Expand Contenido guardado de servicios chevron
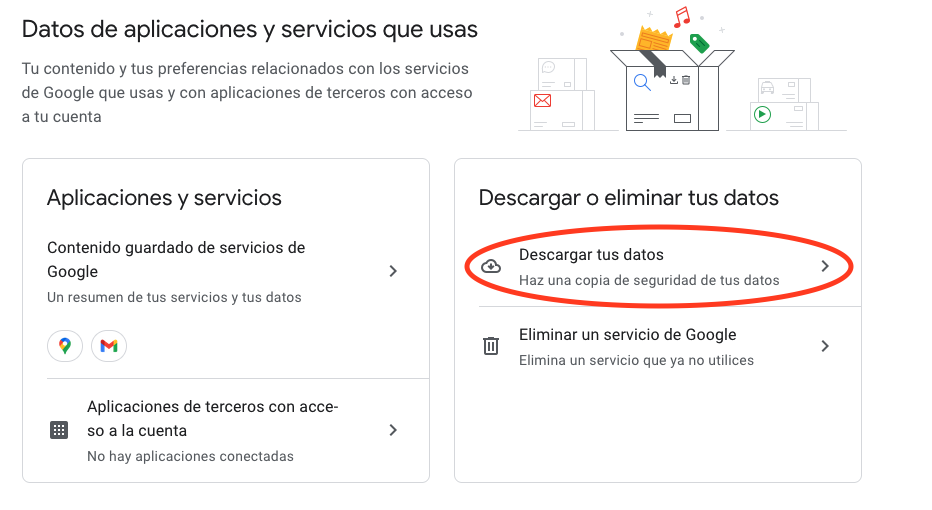The height and width of the screenshot is (510, 932). pyautogui.click(x=393, y=271)
